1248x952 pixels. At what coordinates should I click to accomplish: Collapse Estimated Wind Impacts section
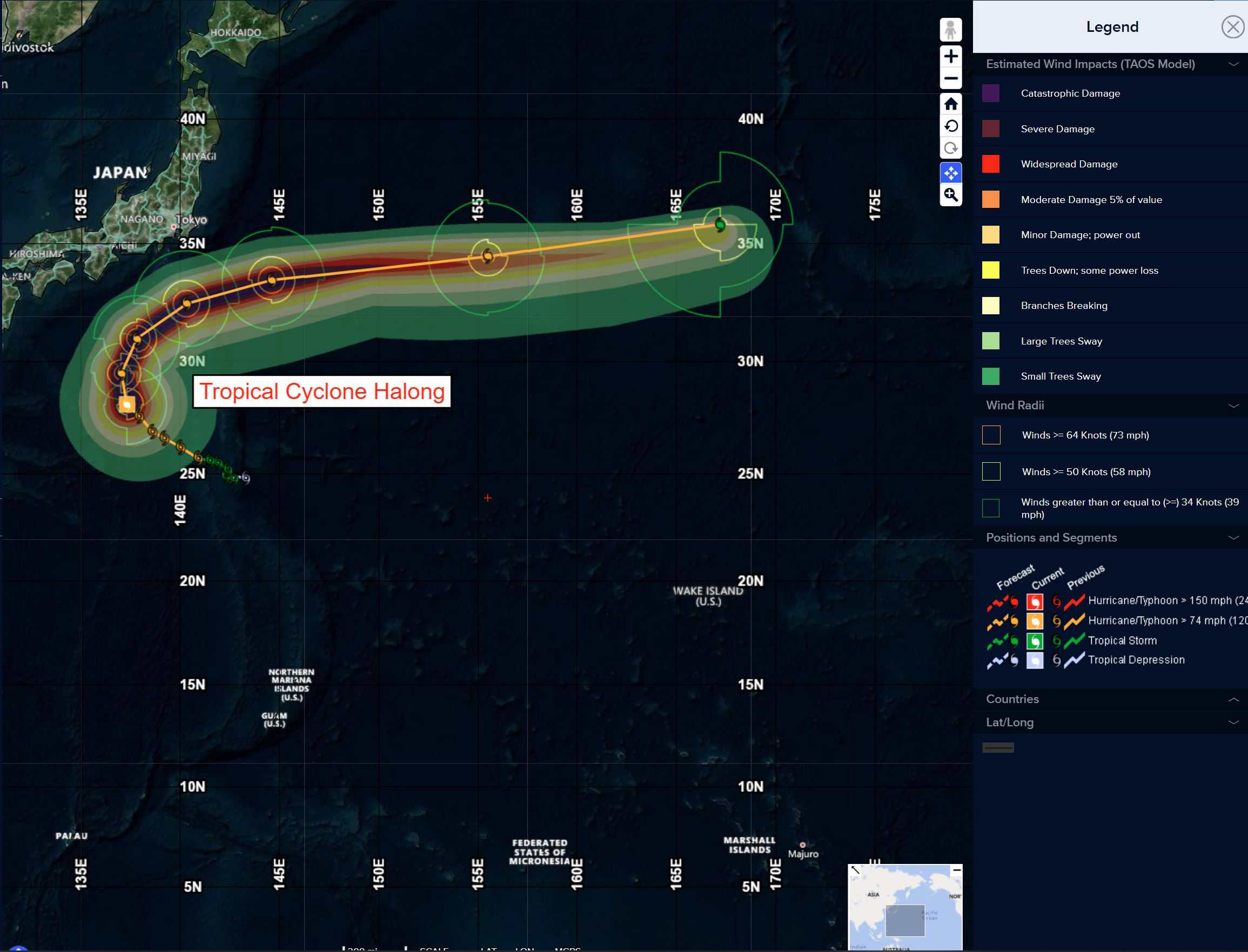[1233, 64]
